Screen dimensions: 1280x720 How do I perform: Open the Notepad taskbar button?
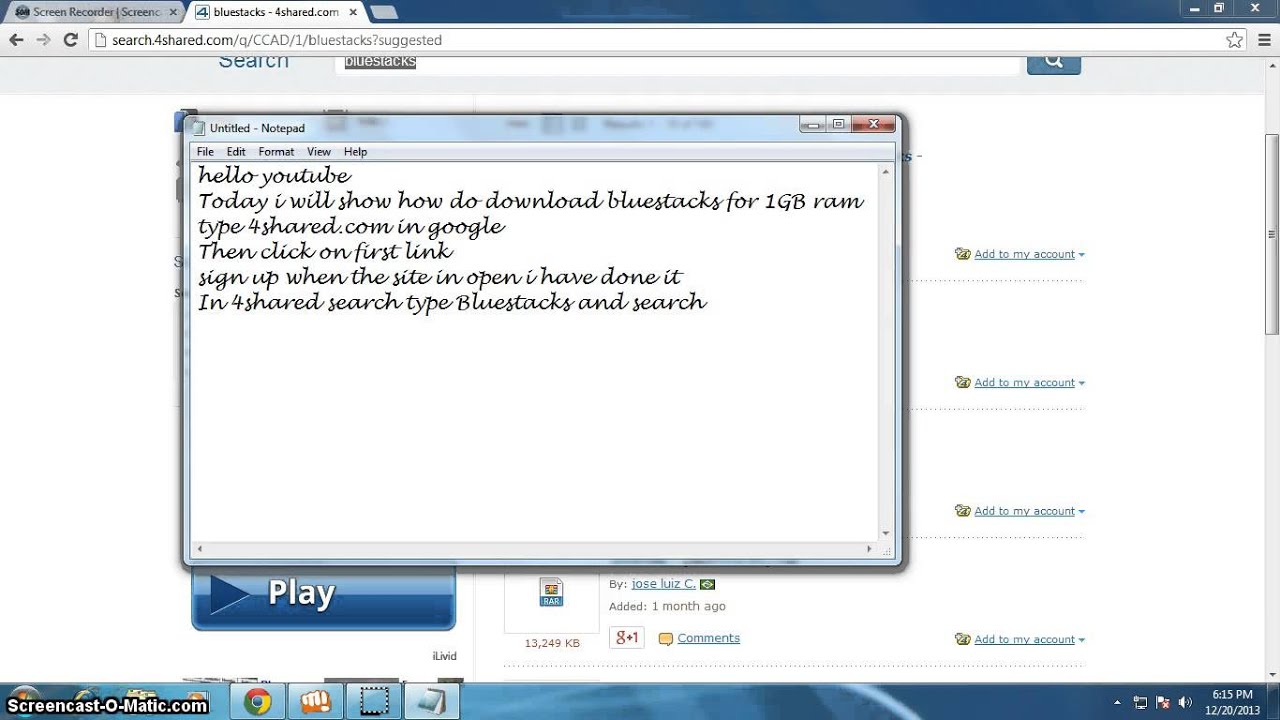pos(433,702)
